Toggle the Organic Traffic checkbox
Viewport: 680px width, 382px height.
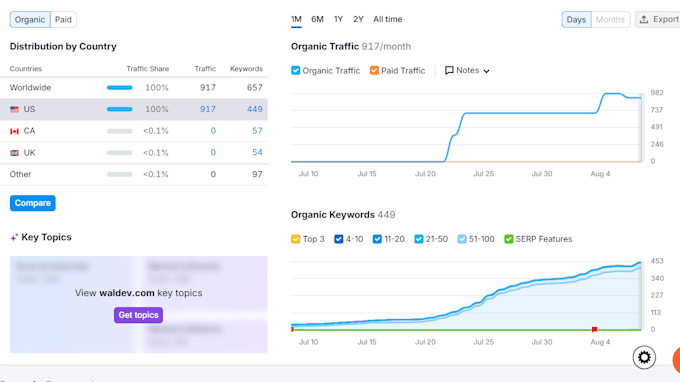[x=296, y=70]
